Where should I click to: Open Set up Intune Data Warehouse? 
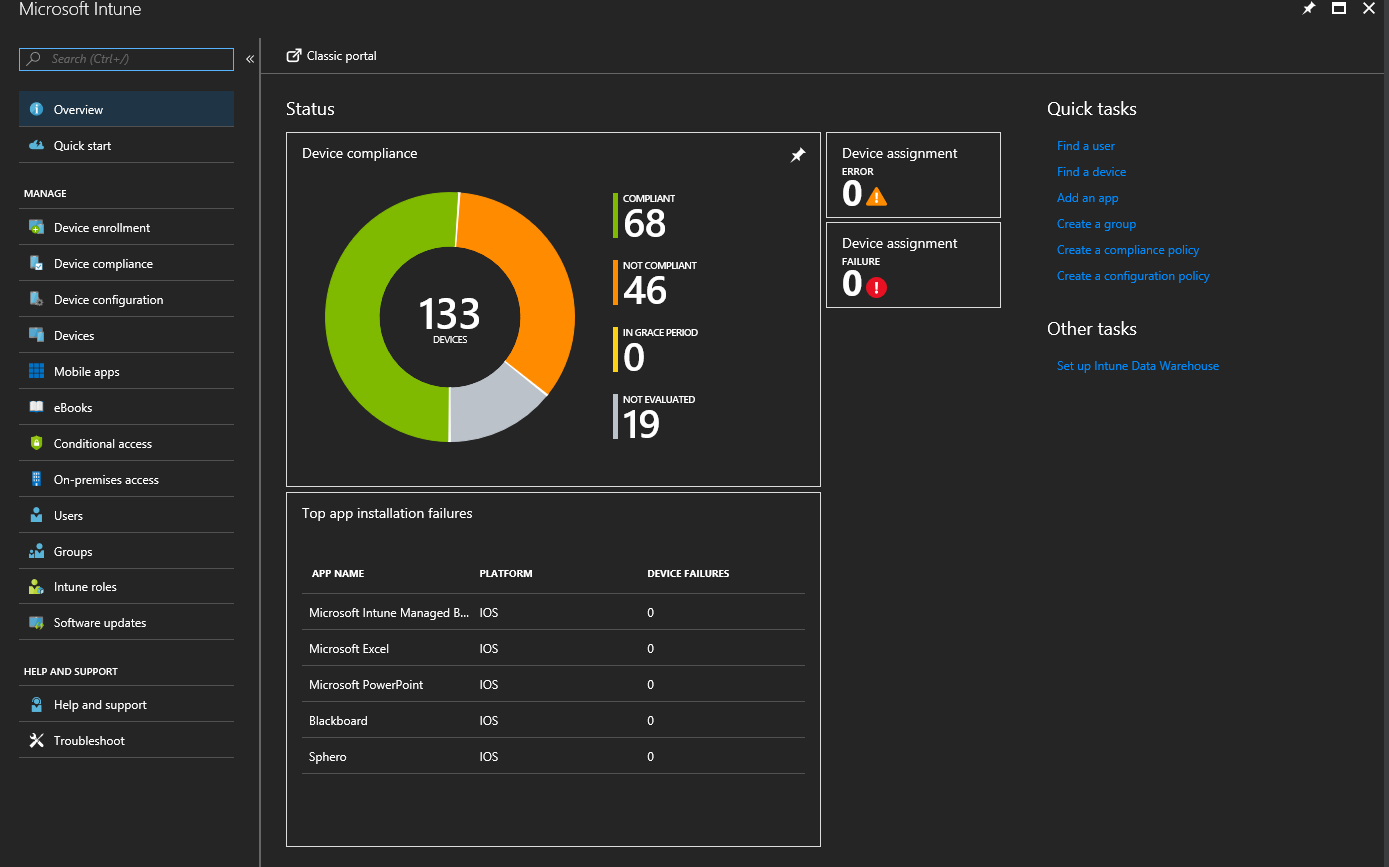point(1138,366)
